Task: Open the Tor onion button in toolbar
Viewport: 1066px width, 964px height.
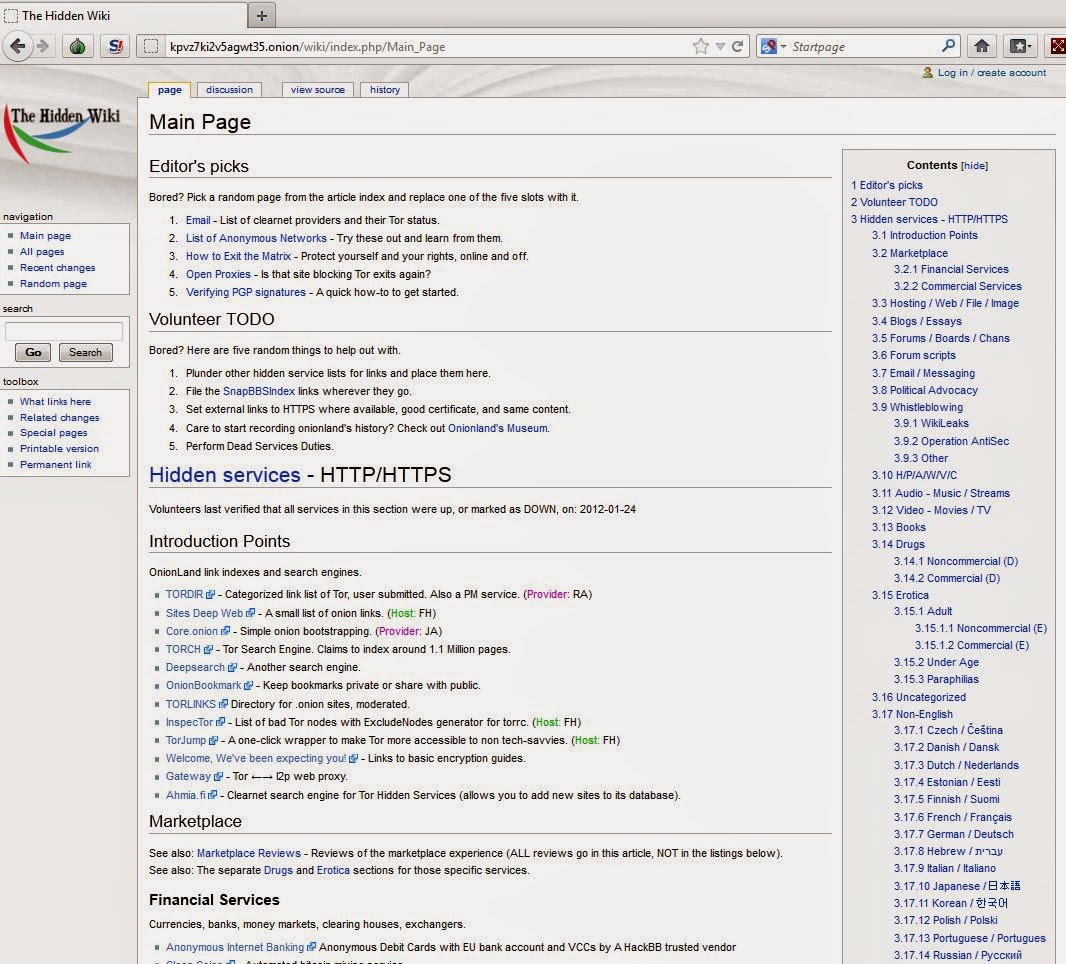Action: pos(78,46)
